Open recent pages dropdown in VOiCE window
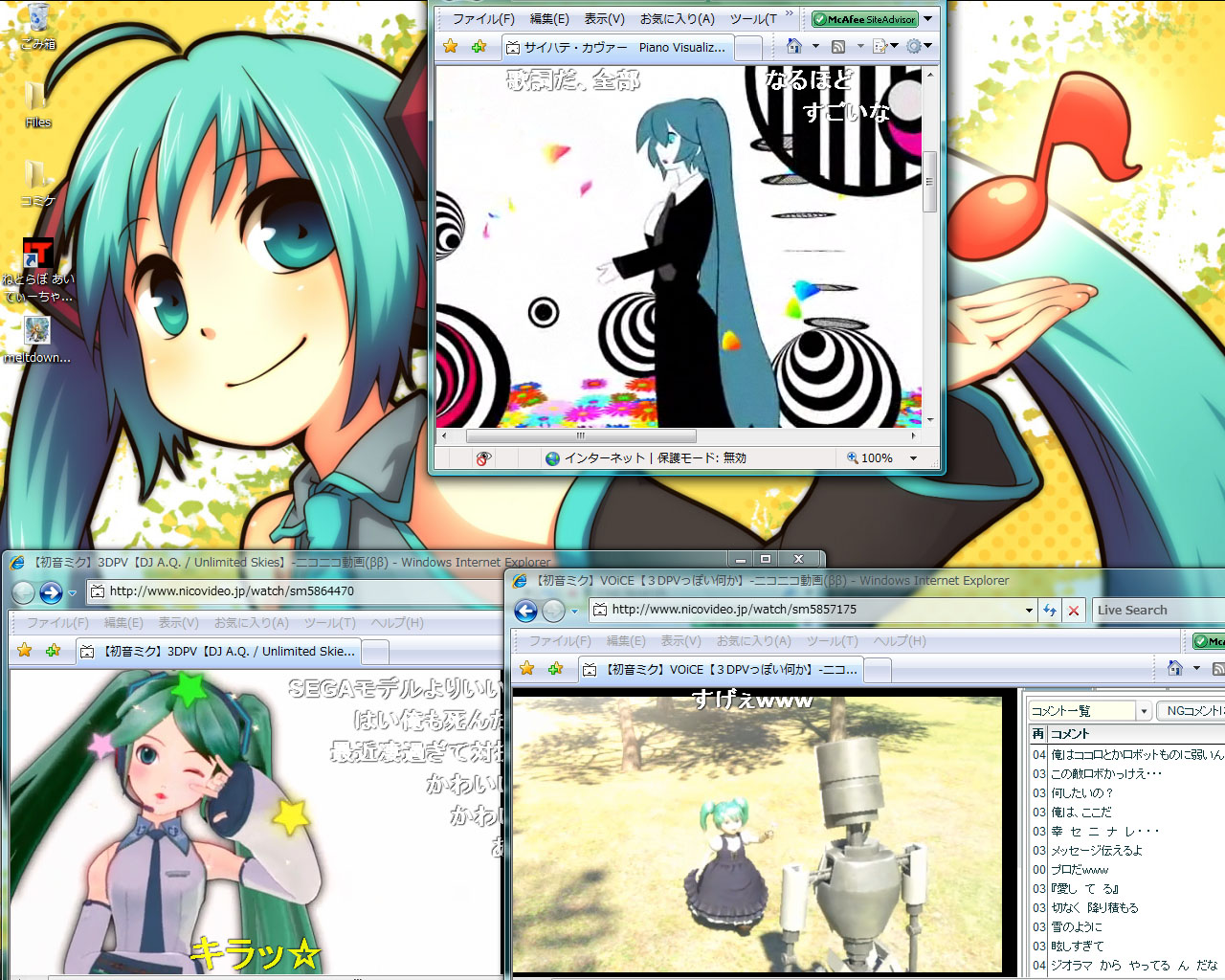 tap(574, 612)
